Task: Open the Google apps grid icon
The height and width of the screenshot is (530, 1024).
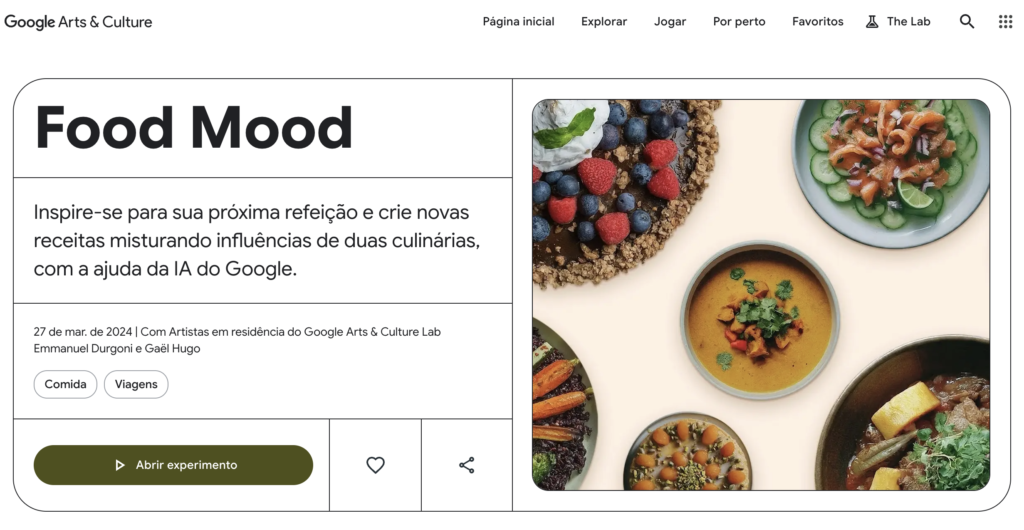Action: [x=1005, y=22]
